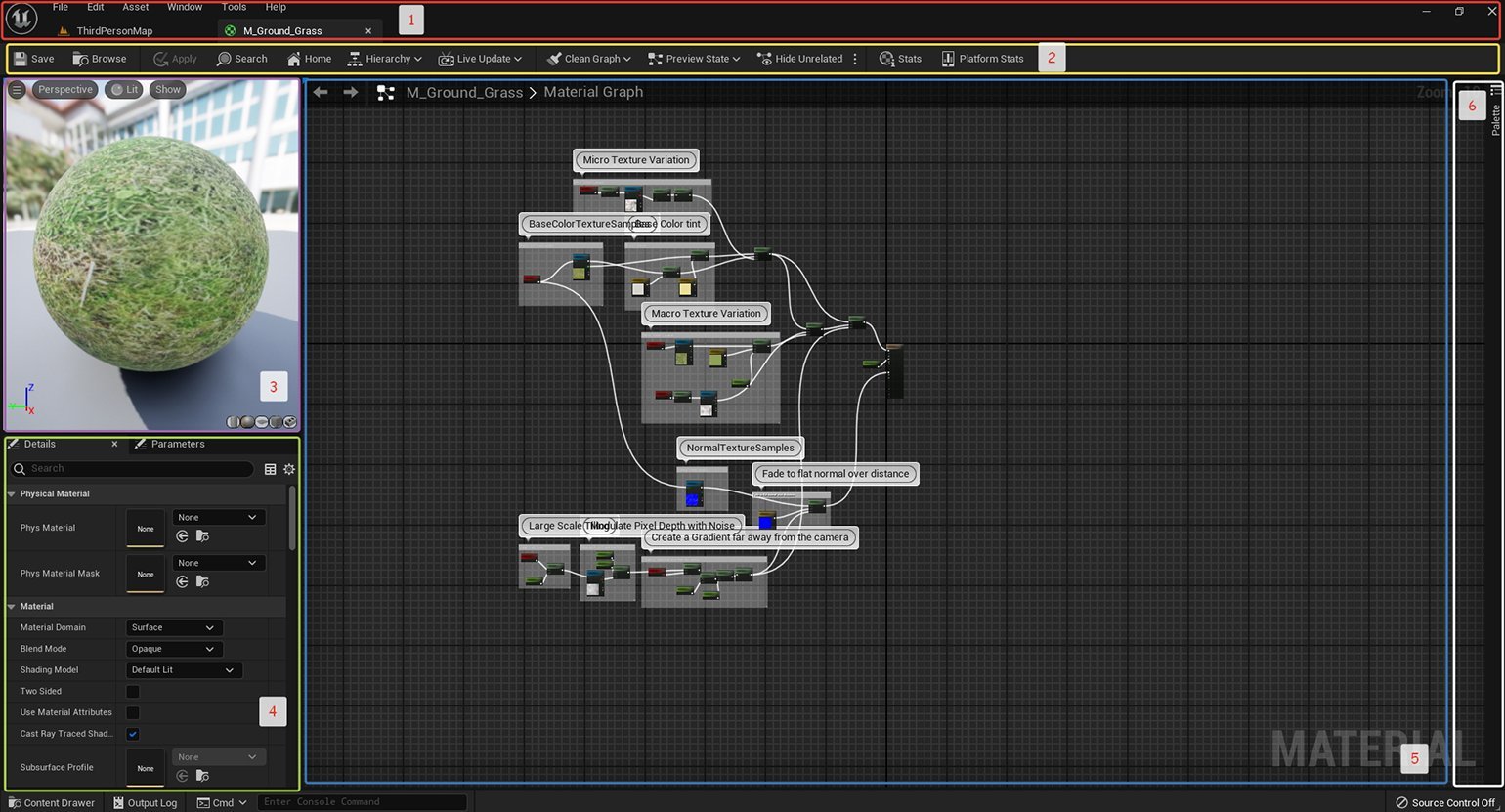Toggle Hide Unrelated nodes

pos(799,59)
